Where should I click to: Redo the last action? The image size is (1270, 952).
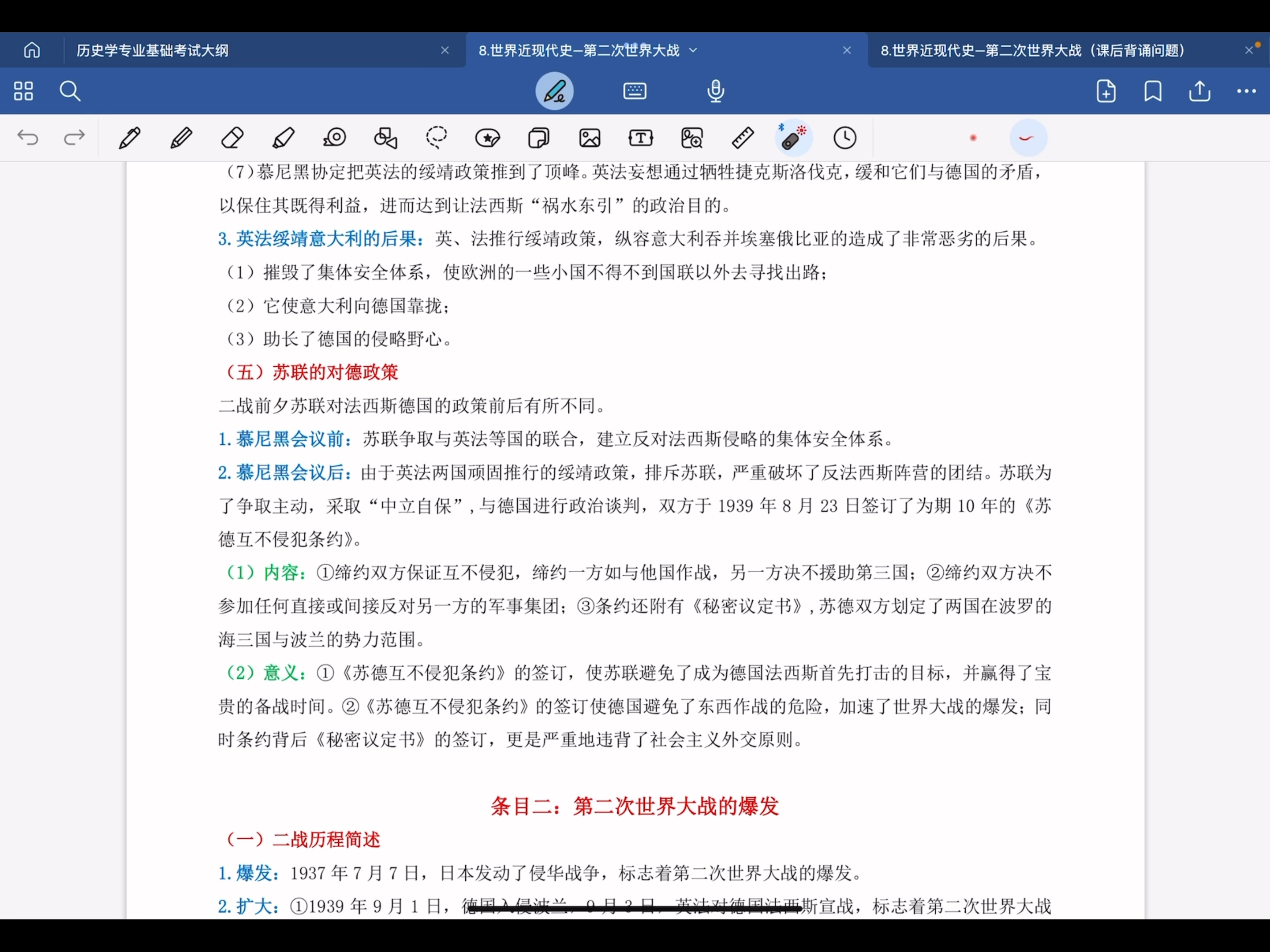(74, 138)
